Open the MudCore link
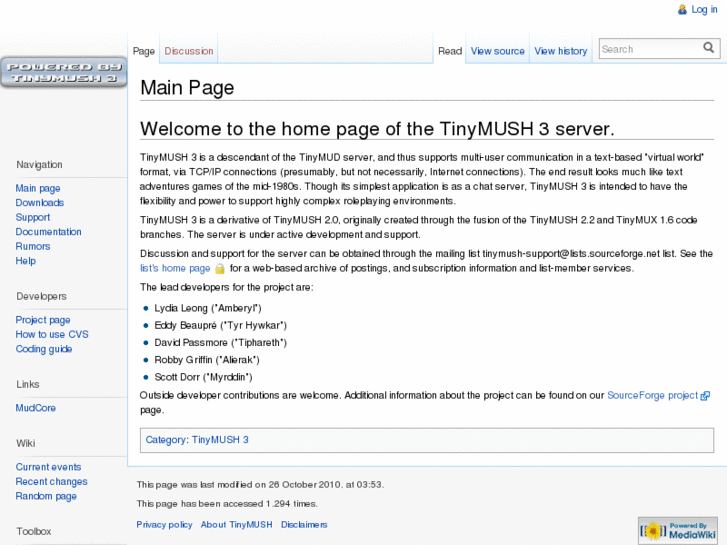 pos(36,408)
